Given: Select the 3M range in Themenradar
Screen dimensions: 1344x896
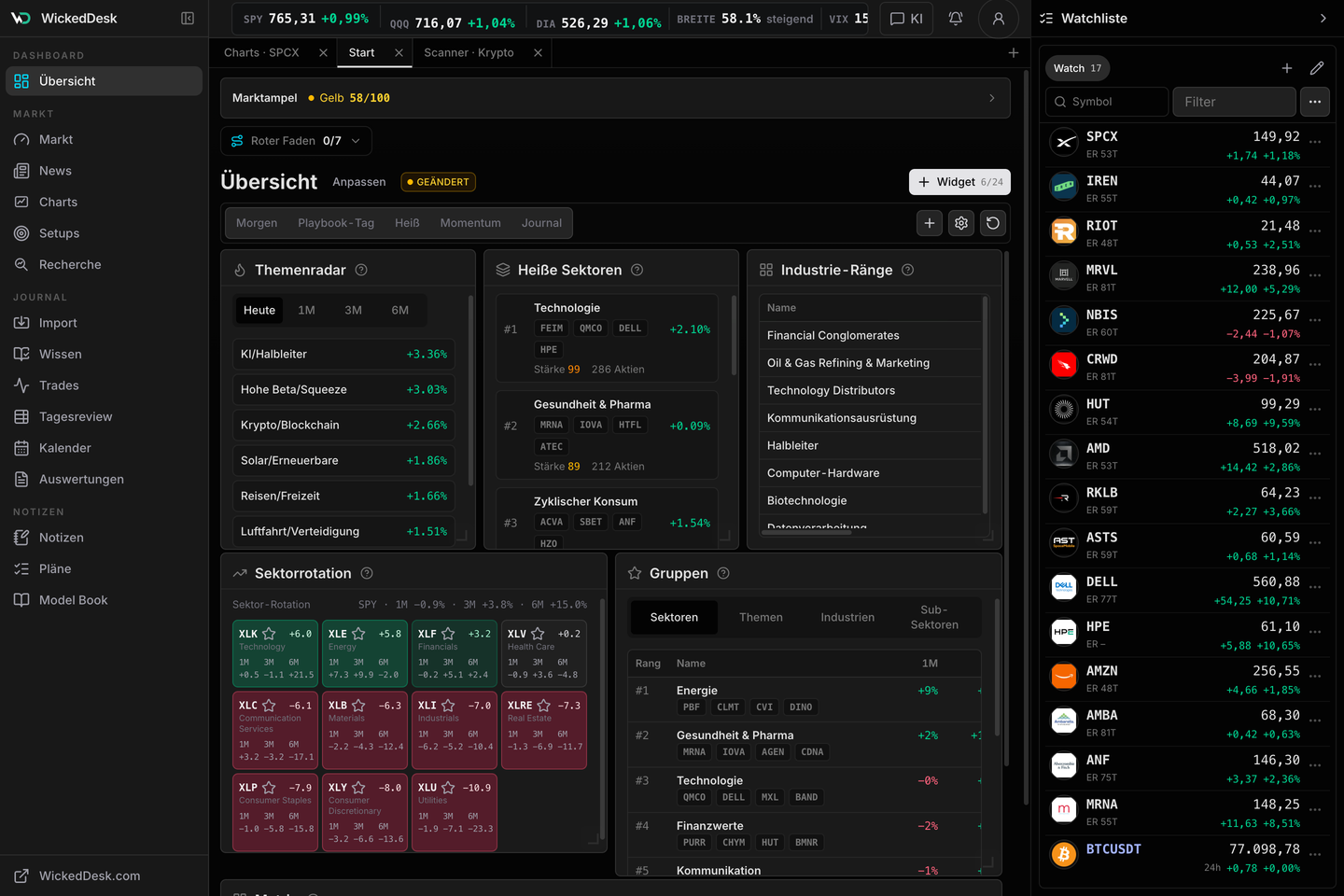Looking at the screenshot, I should coord(353,310).
